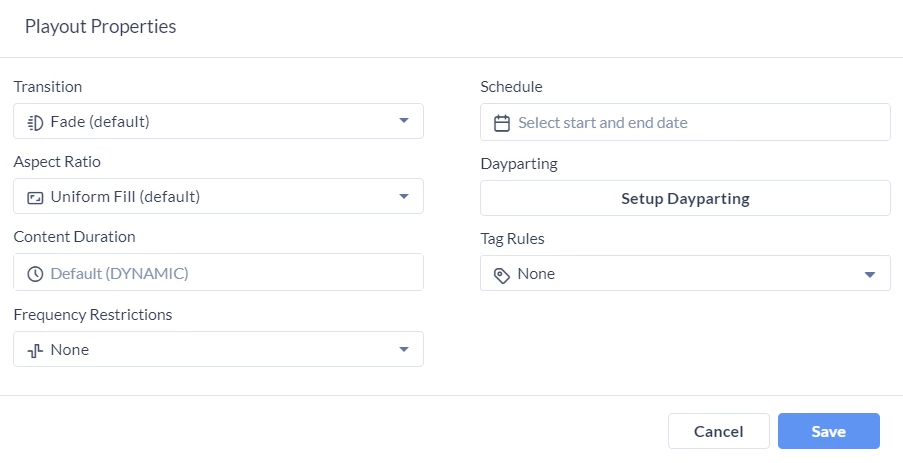Screen dimensions: 903x463
Task: Cancel the Playout Properties dialog
Action: pos(719,431)
